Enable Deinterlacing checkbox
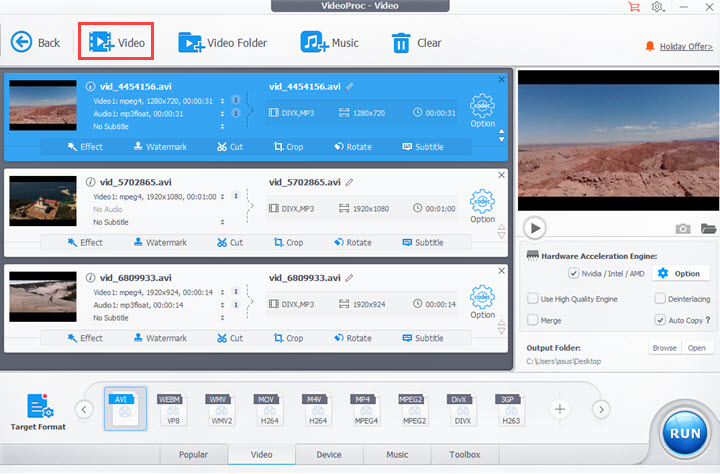Screen dimensions: 720x474 (660, 299)
